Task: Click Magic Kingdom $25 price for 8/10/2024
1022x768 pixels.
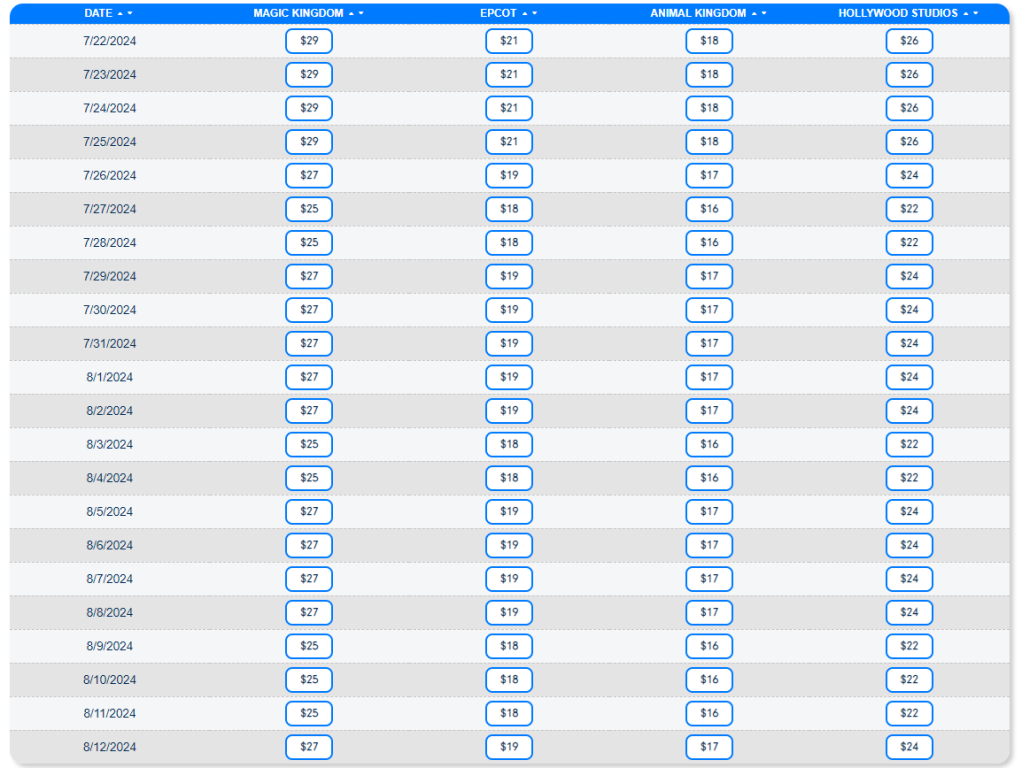Action: (x=309, y=680)
